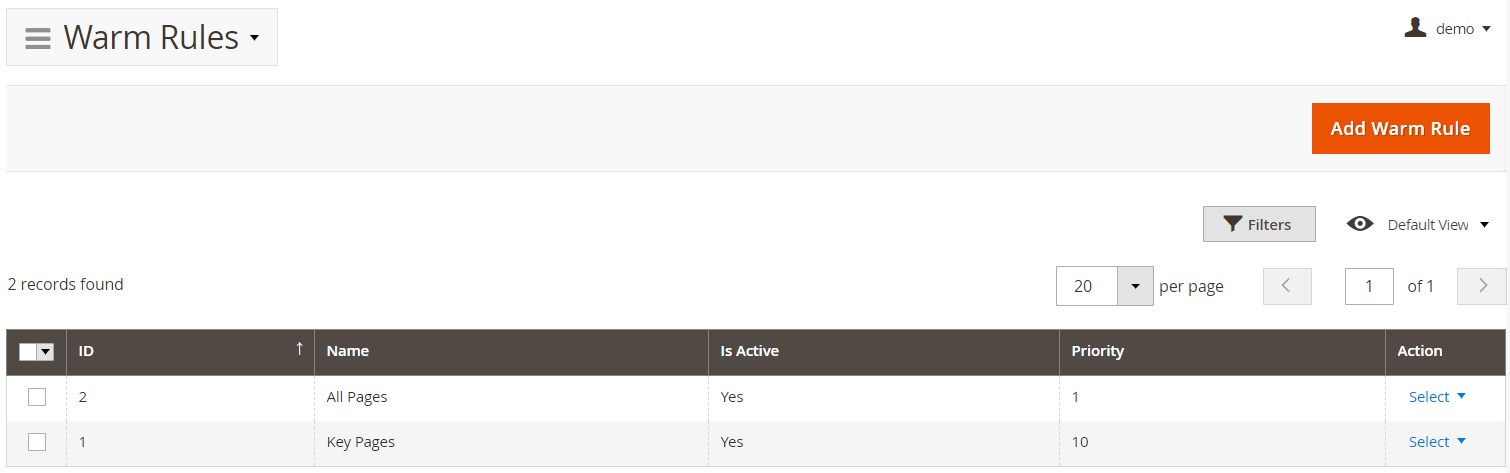Viewport: 1510px width, 473px height.
Task: Check the Key Pages row checkbox
Action: pyautogui.click(x=37, y=442)
